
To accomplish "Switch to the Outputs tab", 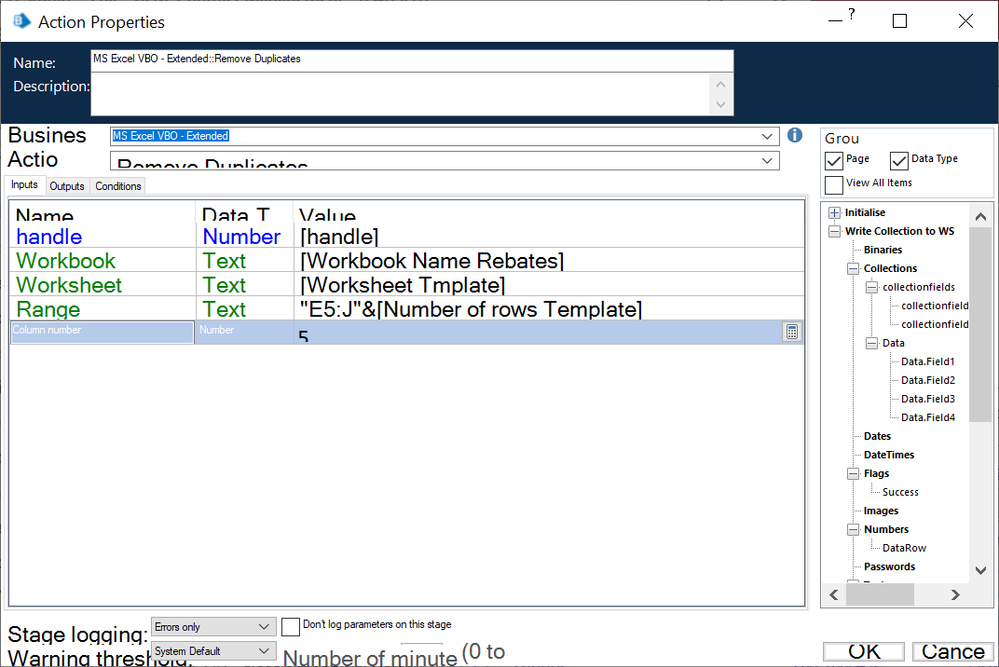I will coord(67,186).
